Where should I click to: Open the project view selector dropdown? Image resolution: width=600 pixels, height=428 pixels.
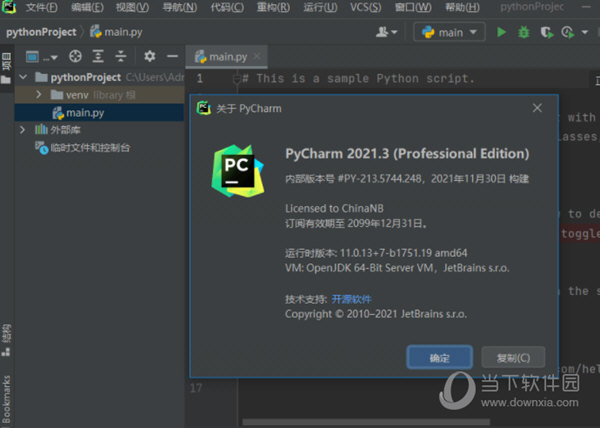(41, 57)
